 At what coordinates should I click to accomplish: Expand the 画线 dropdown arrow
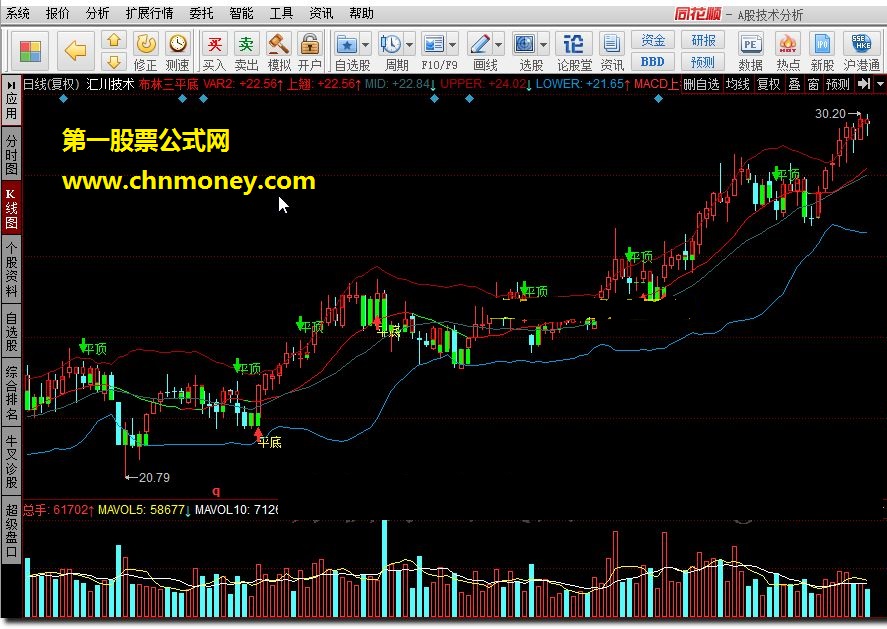tap(499, 45)
